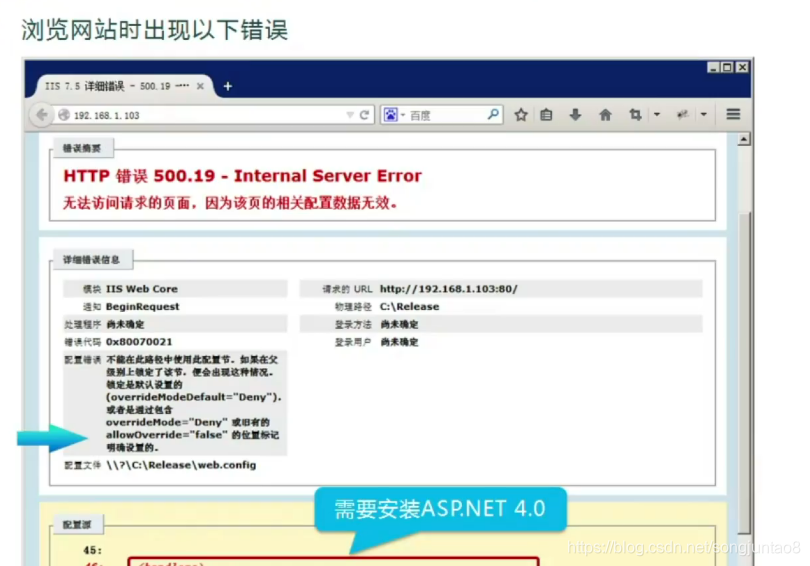The height and width of the screenshot is (566, 810).
Task: Expand dropdown beside the extension icon
Action: click(x=704, y=114)
